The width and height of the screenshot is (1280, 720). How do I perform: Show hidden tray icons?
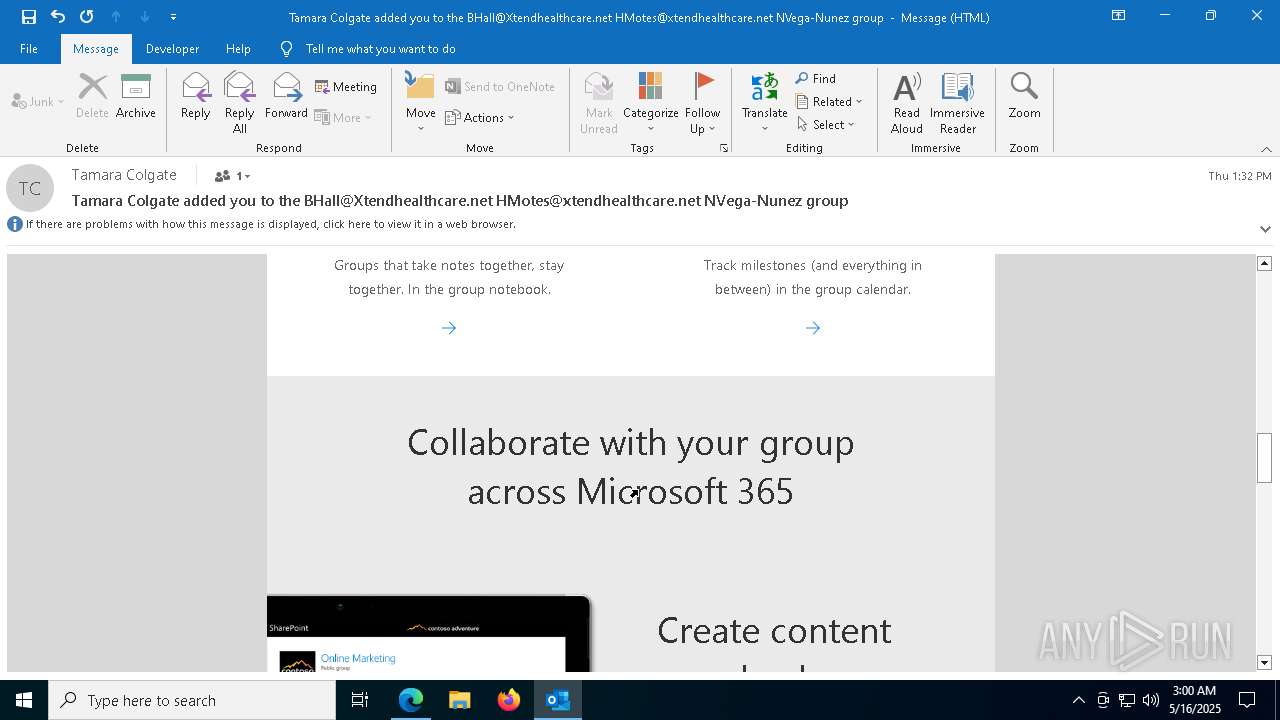tap(1078, 700)
